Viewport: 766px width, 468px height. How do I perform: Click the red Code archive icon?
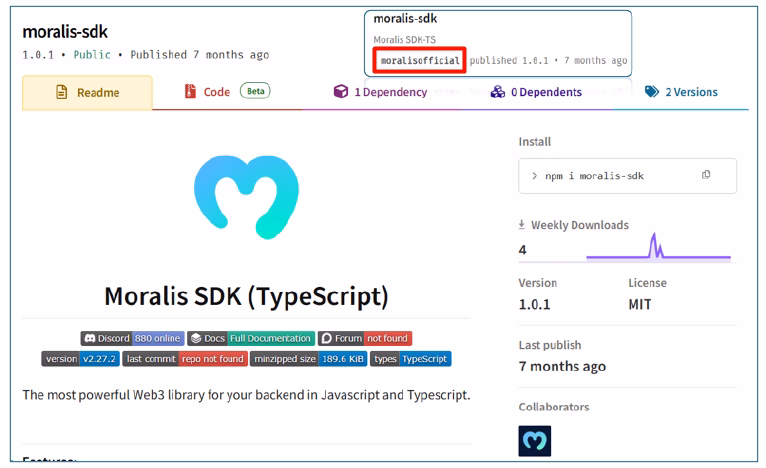point(190,91)
